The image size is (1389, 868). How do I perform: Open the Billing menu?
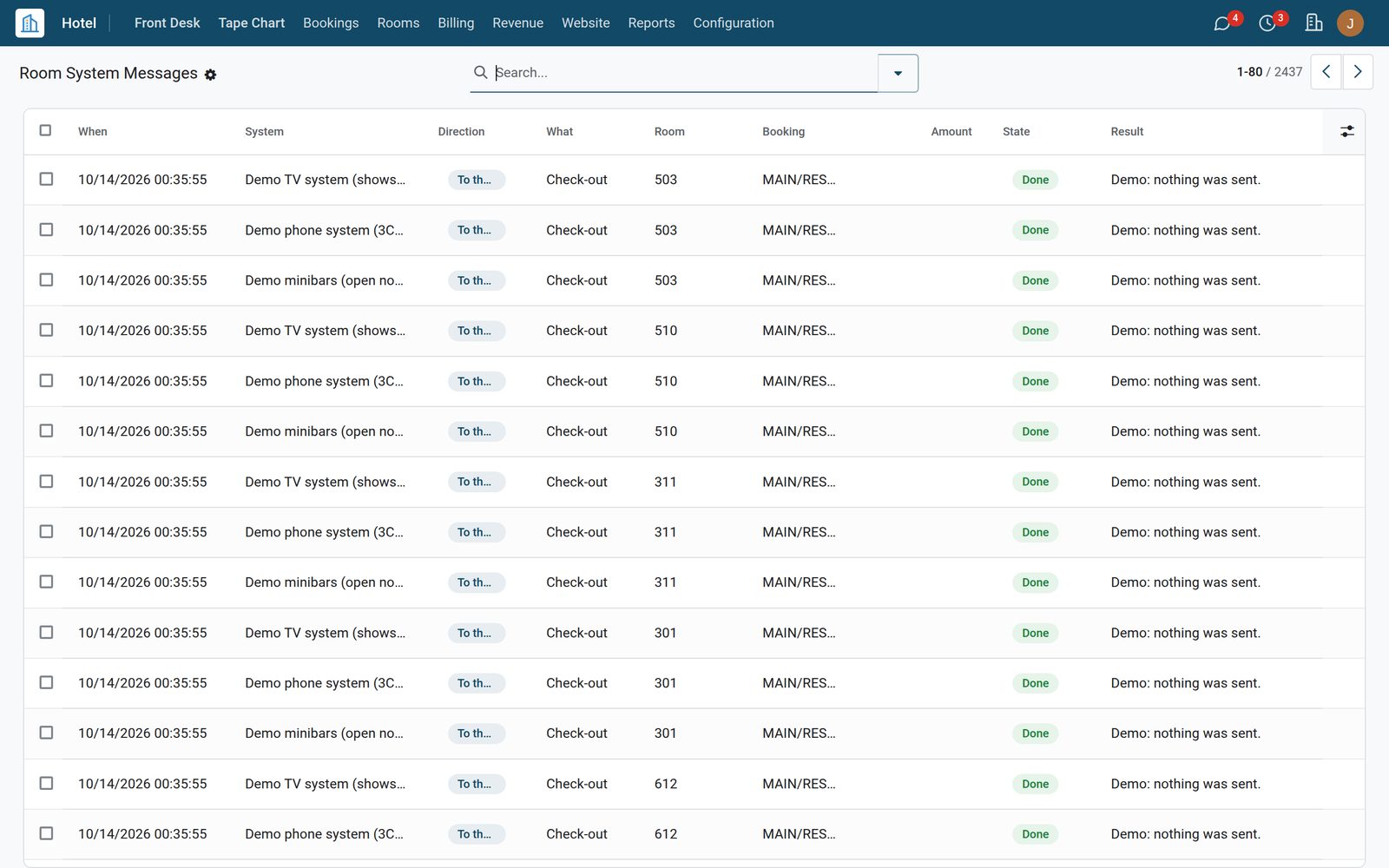(x=456, y=23)
